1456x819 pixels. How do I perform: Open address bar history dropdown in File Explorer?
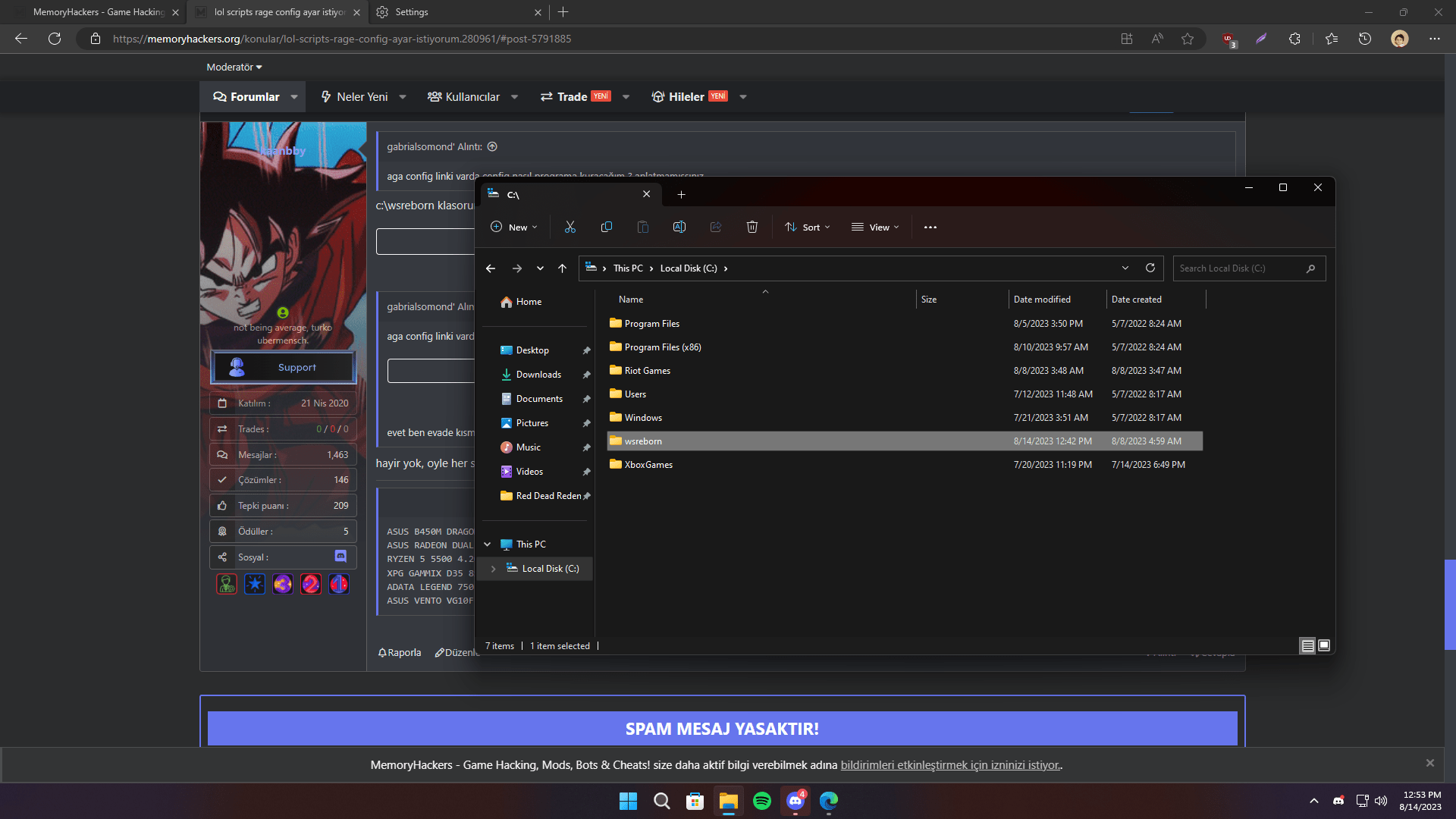[1125, 268]
